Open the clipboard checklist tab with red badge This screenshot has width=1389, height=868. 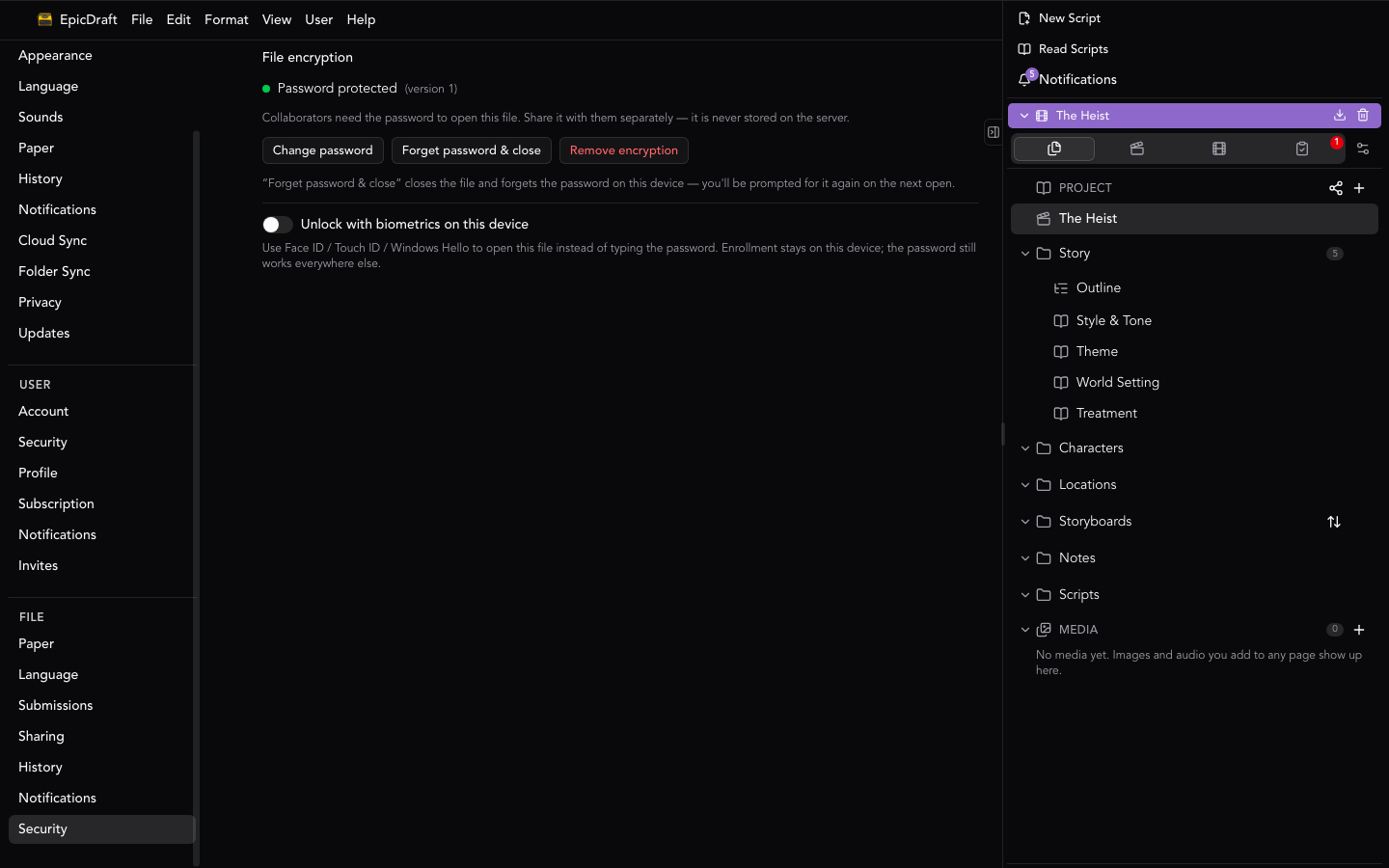(1302, 149)
